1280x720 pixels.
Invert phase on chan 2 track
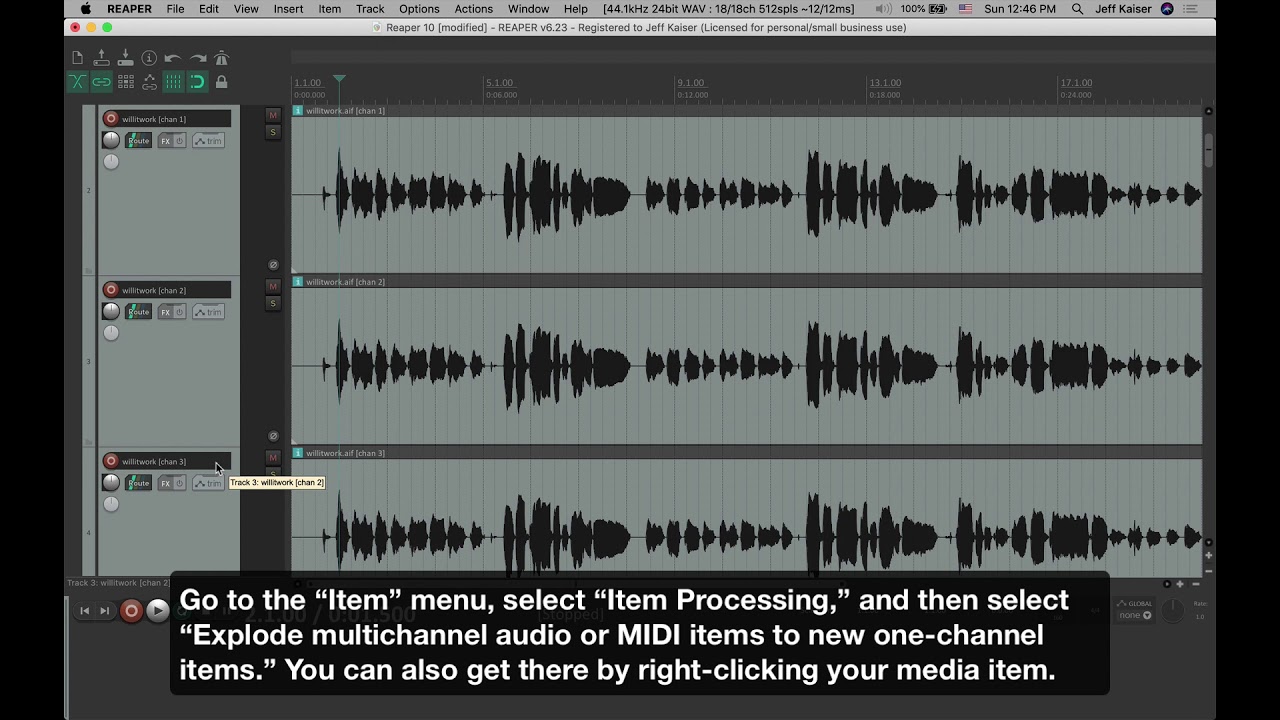tap(273, 436)
